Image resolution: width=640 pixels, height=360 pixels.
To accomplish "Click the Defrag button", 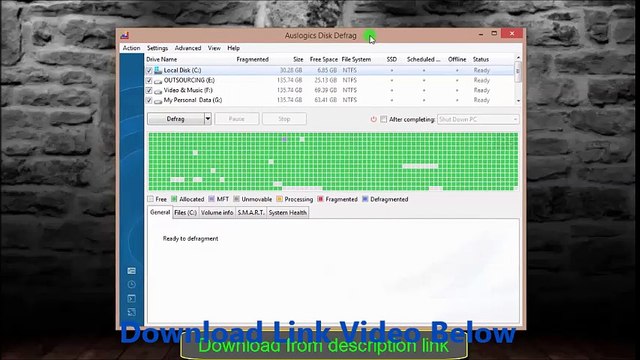I will pyautogui.click(x=176, y=119).
